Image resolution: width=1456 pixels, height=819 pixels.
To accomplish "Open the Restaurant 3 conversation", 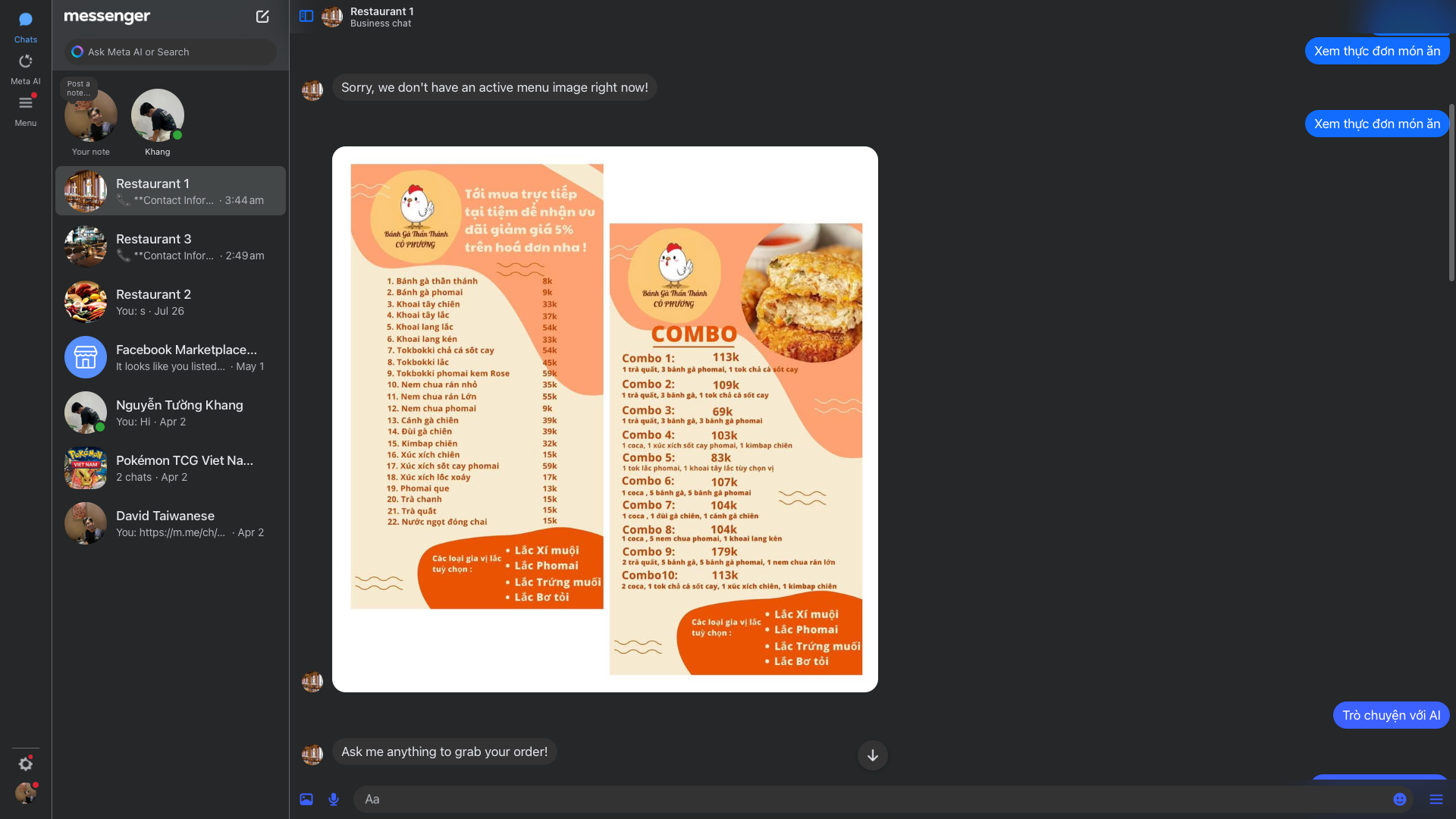I will 171,246.
